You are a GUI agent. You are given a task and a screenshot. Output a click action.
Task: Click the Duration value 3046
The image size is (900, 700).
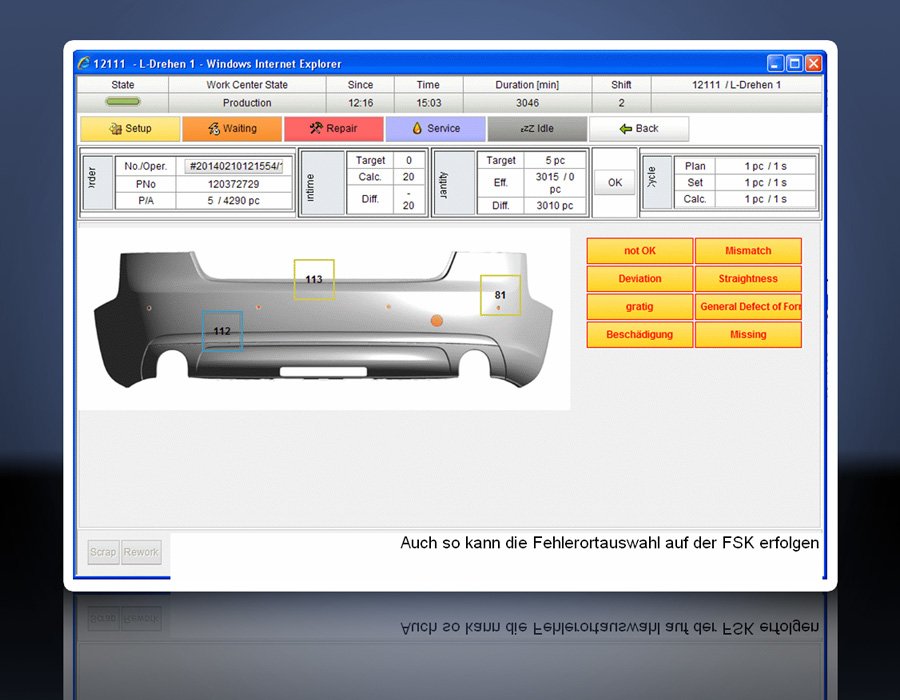click(527, 103)
